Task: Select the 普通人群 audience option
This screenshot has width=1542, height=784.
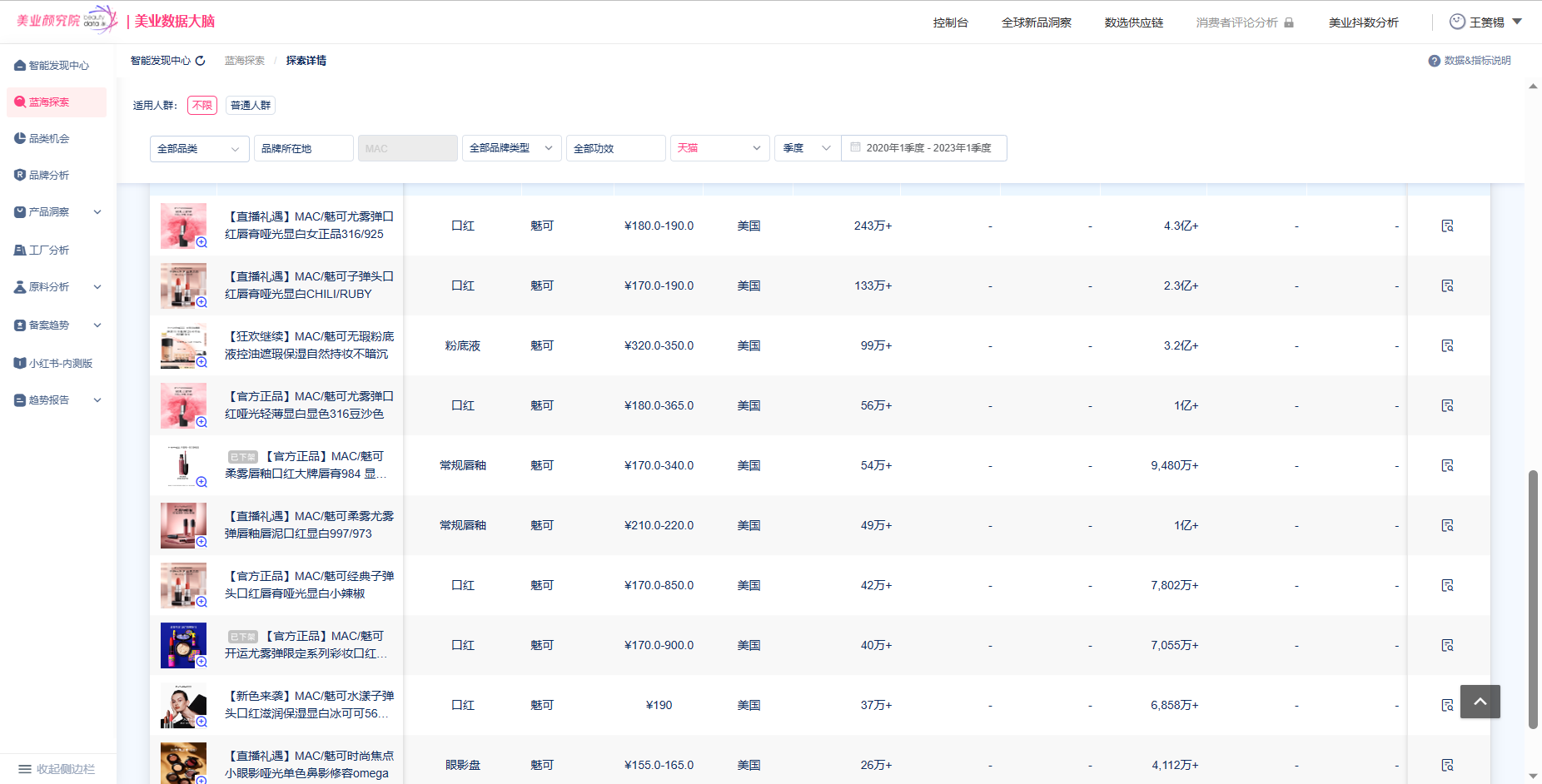Action: tap(251, 105)
